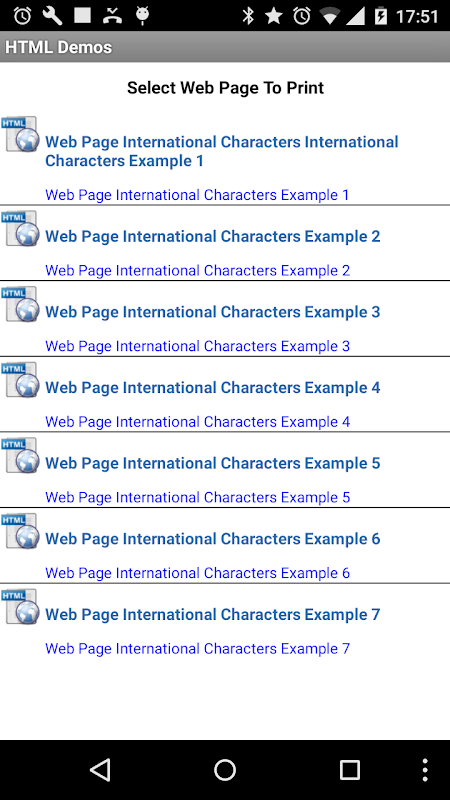Open bold title Web Page International Characters Example 6
This screenshot has width=450, height=800.
pos(213,539)
